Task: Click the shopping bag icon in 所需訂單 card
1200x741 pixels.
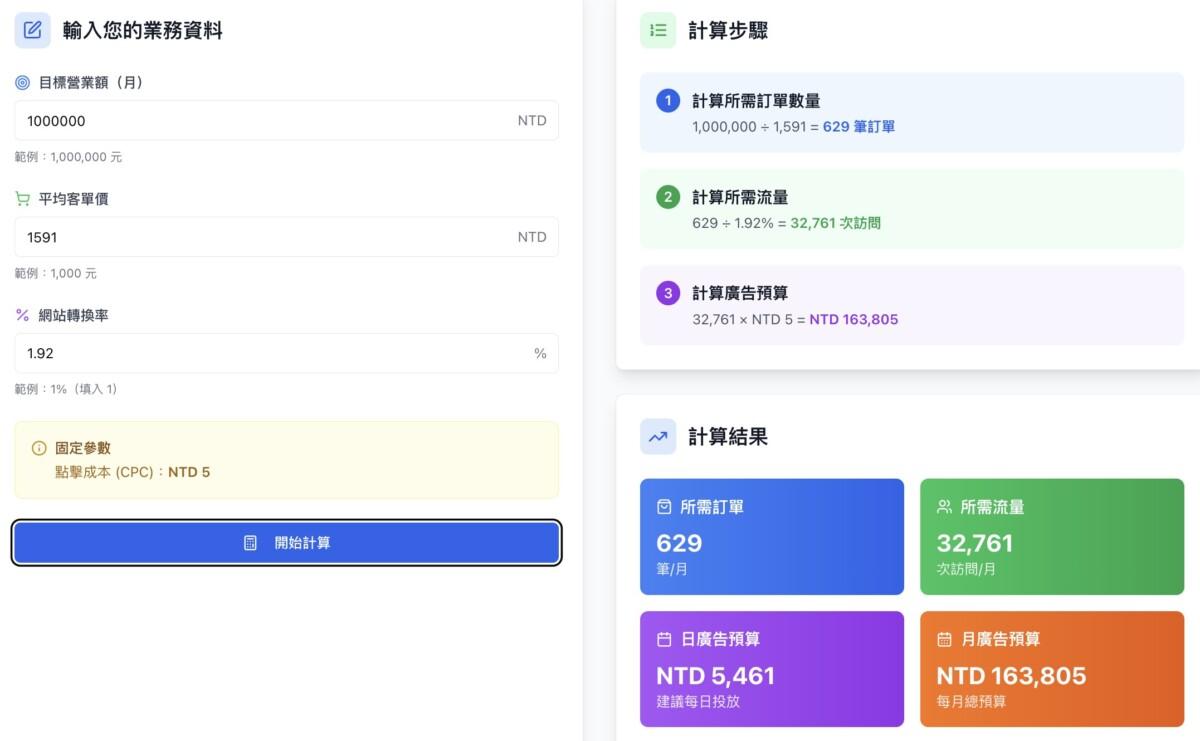Action: 664,507
